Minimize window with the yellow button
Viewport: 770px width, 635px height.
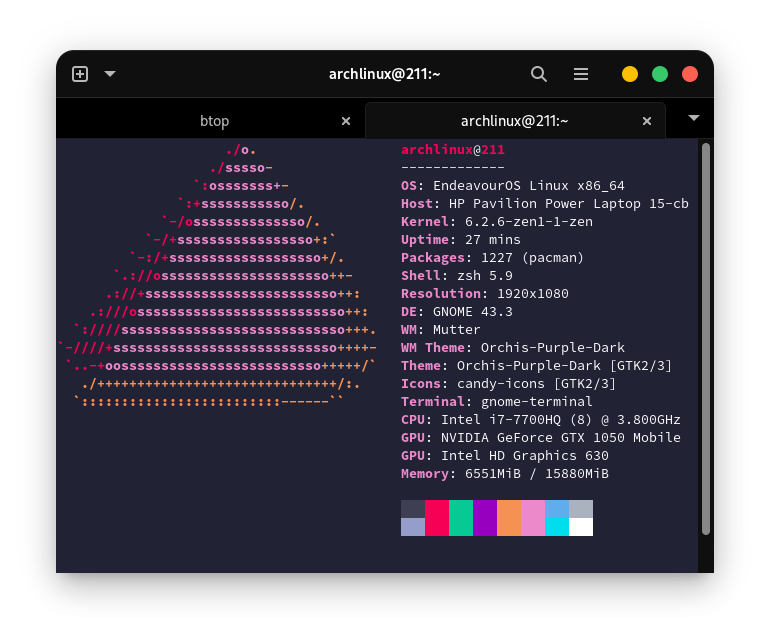630,74
